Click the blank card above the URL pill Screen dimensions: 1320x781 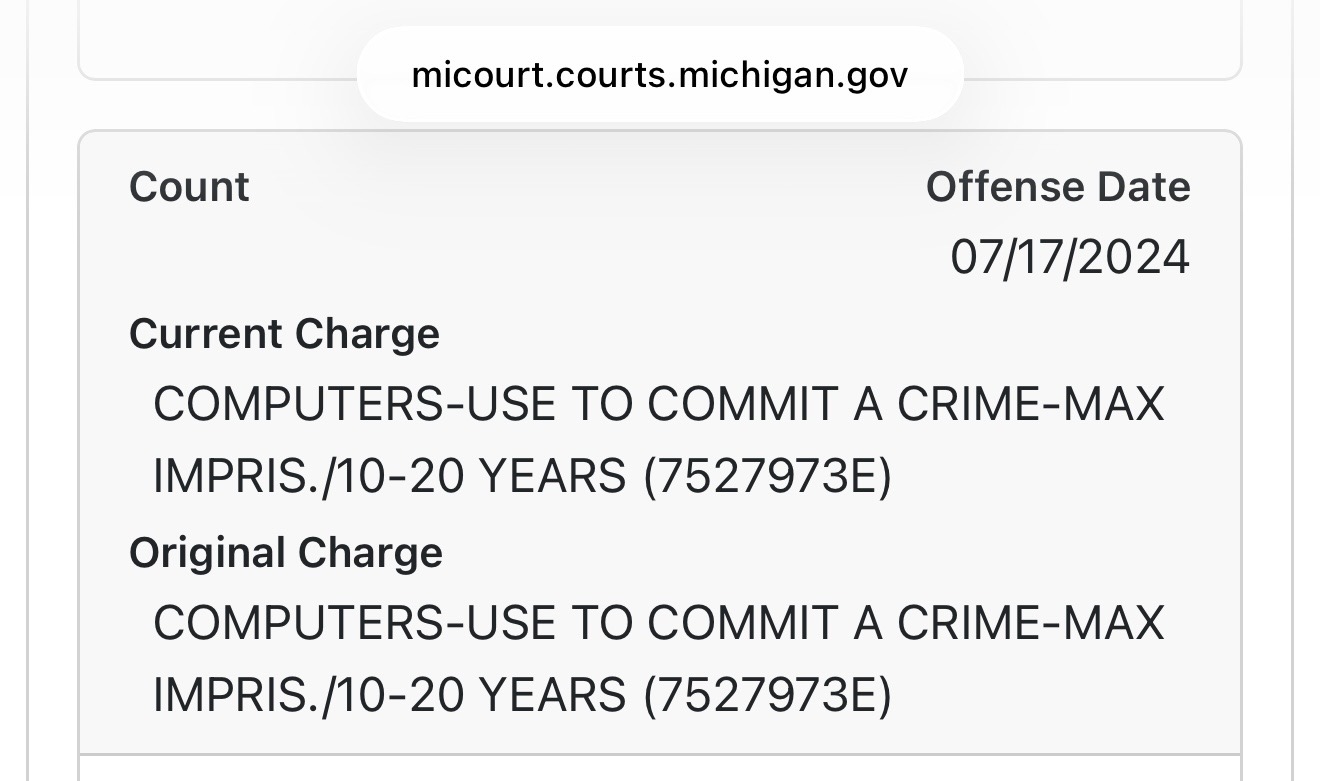tap(200, 40)
